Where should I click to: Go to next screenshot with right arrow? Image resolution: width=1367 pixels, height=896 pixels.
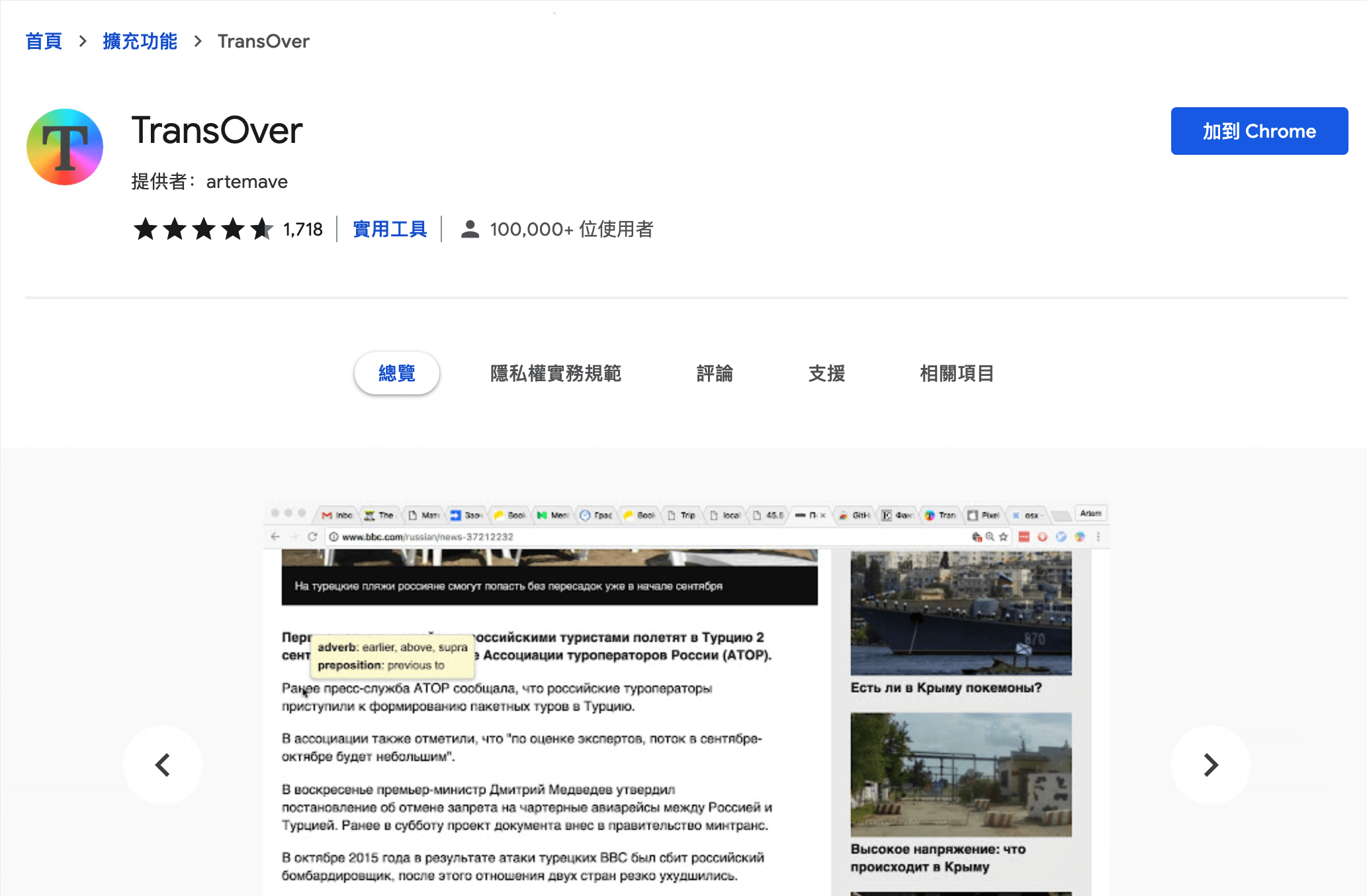[1210, 765]
